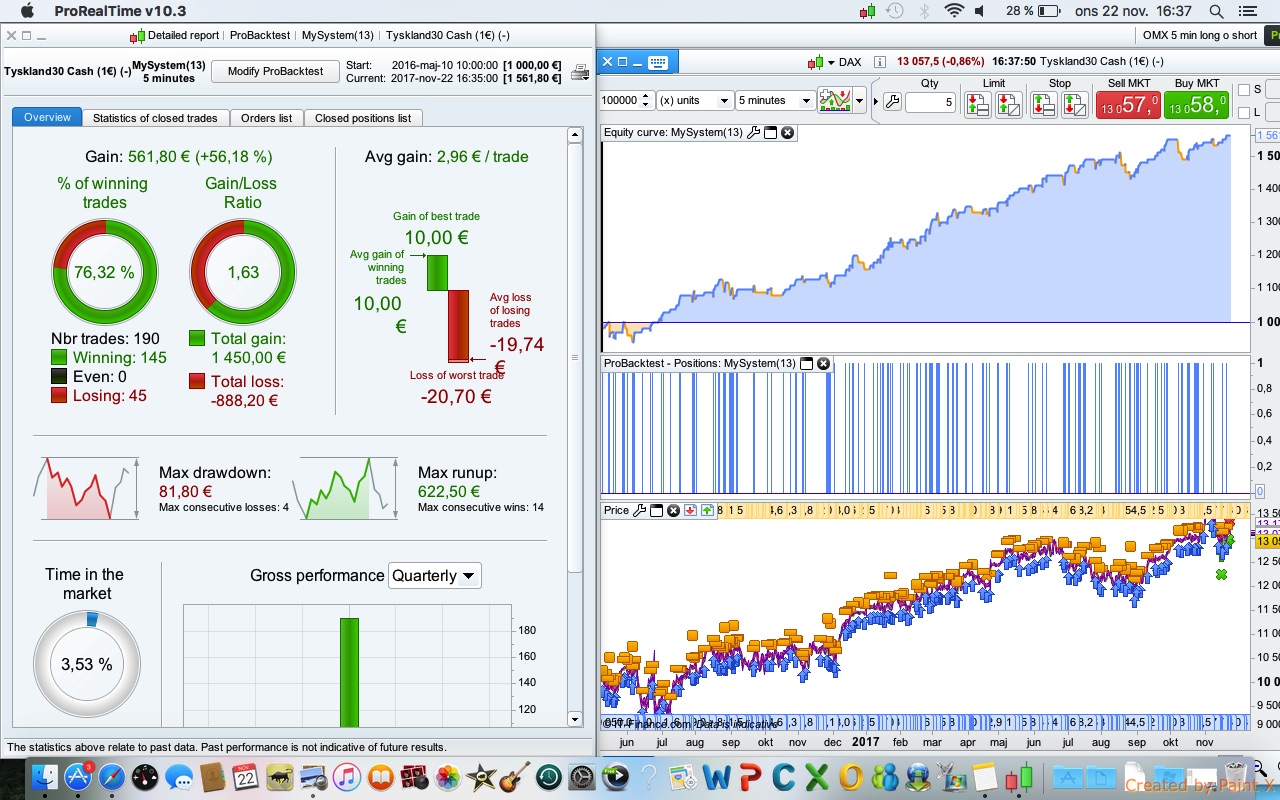The height and width of the screenshot is (800, 1280).
Task: Click the winning trades percentage donut chart
Action: 105,272
